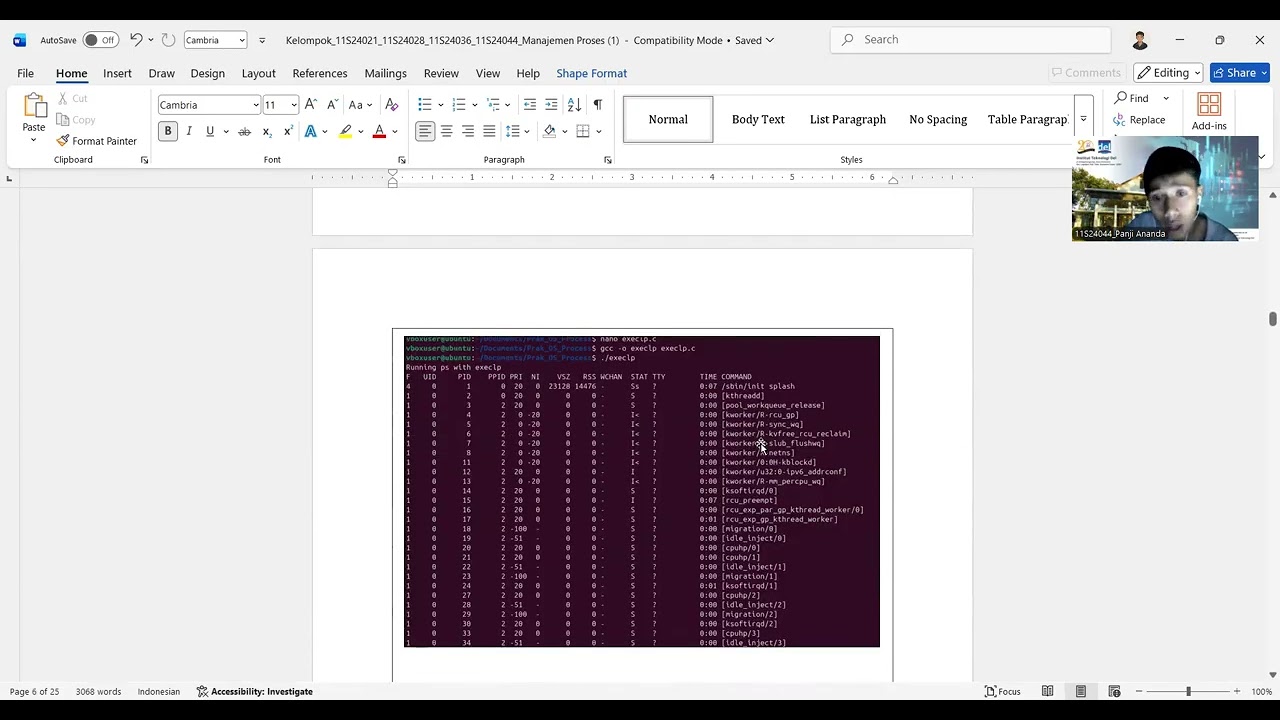The image size is (1280, 720).
Task: Expand the Clipboard dialog launcher
Action: pos(144,160)
